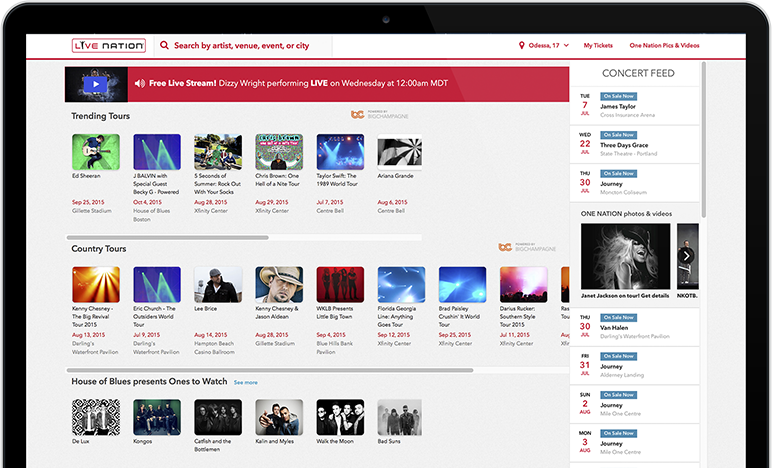
Task: Open the Kenny Chesney Big Revival thumbnail
Action: (x=96, y=284)
